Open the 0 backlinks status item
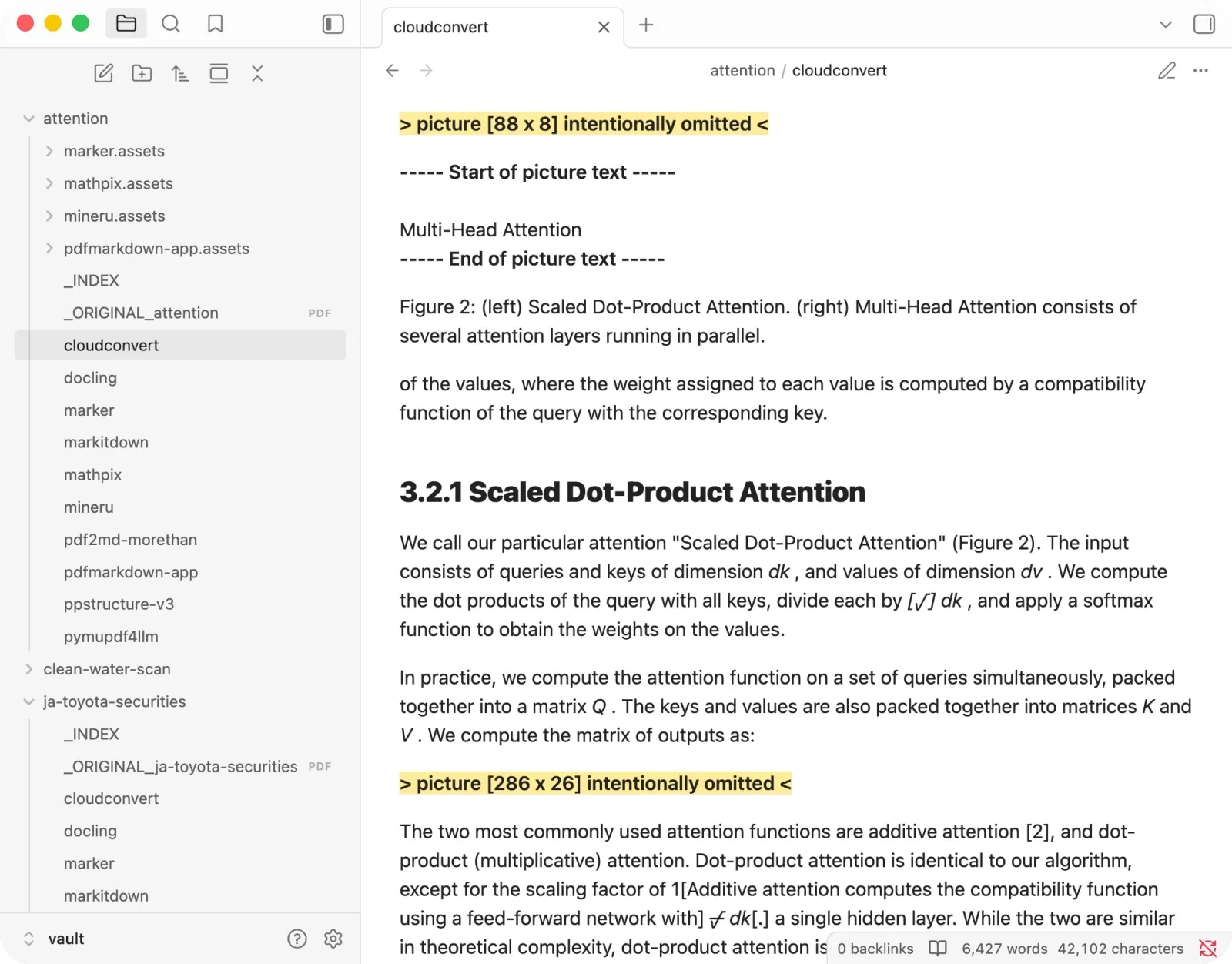1232x964 pixels. click(x=875, y=949)
